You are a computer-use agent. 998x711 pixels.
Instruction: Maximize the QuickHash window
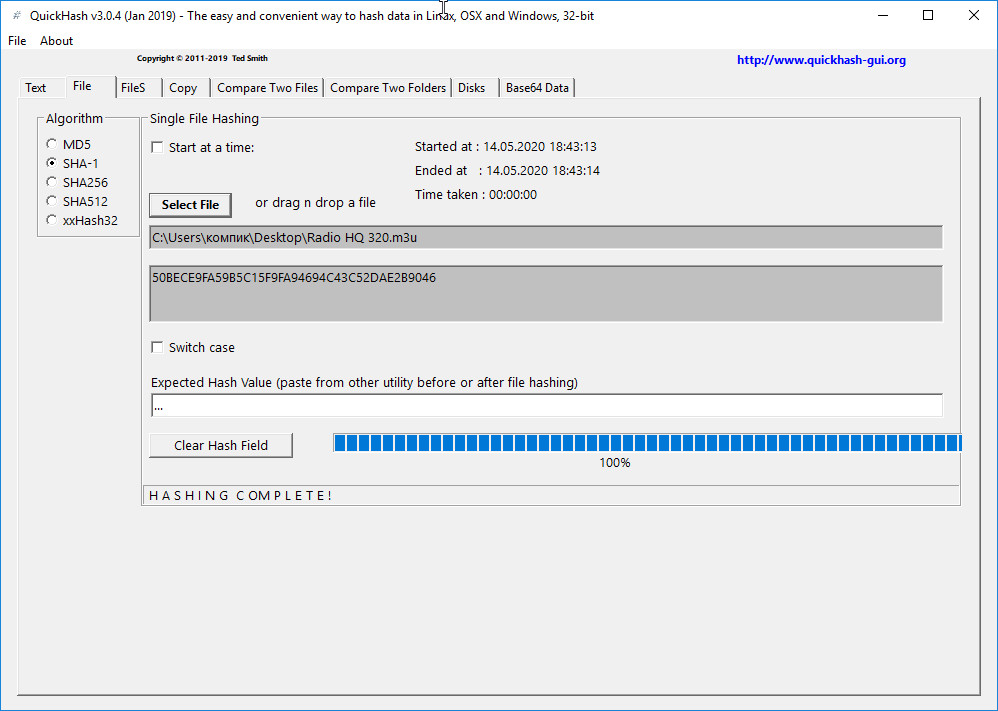[x=928, y=16]
